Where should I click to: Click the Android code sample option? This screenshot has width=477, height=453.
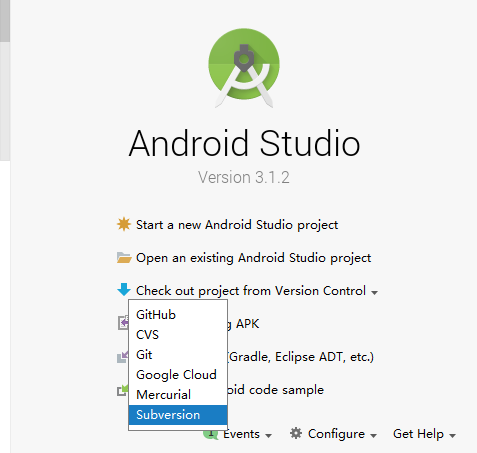(x=276, y=390)
